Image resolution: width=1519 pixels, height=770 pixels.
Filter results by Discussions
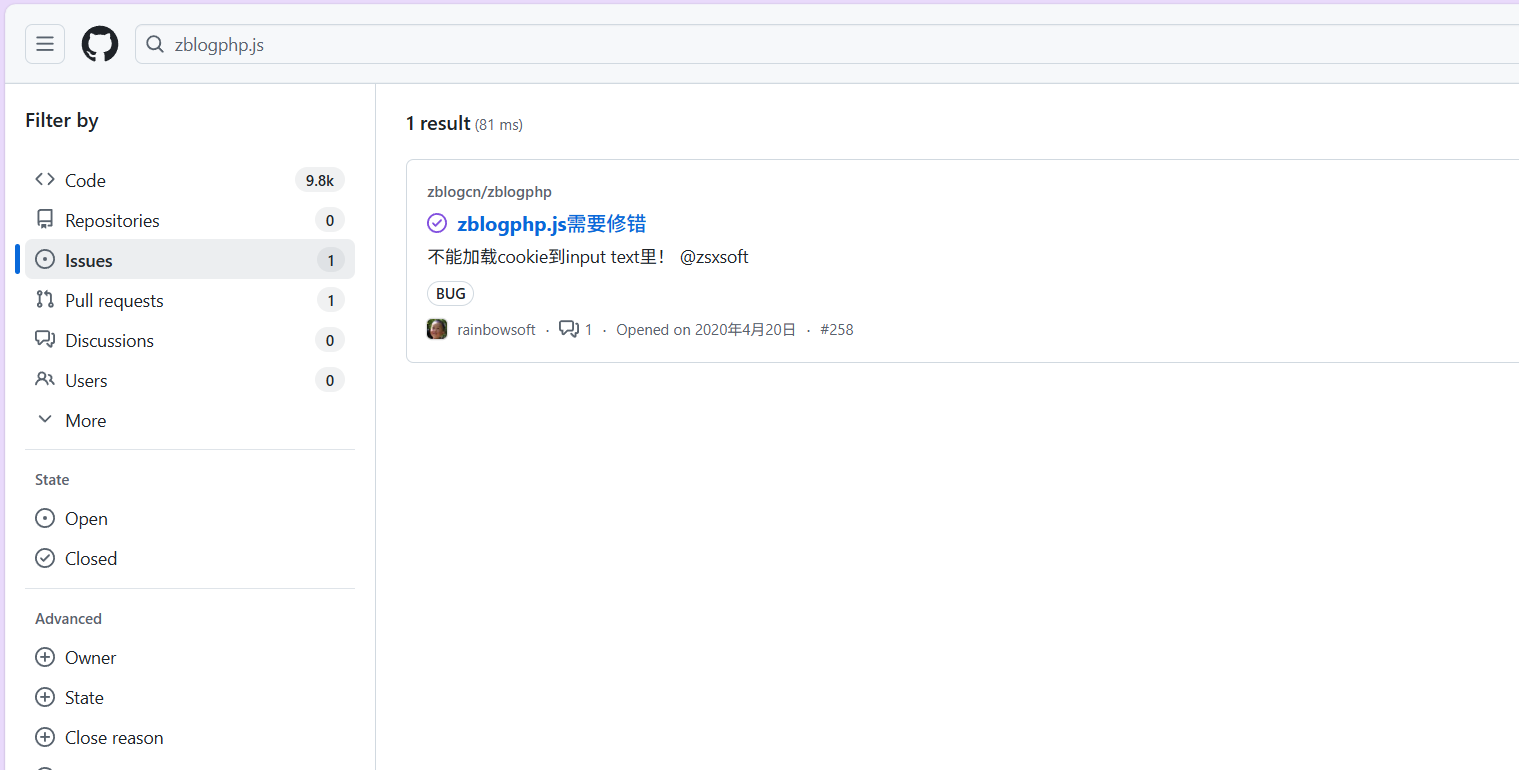[x=190, y=340]
